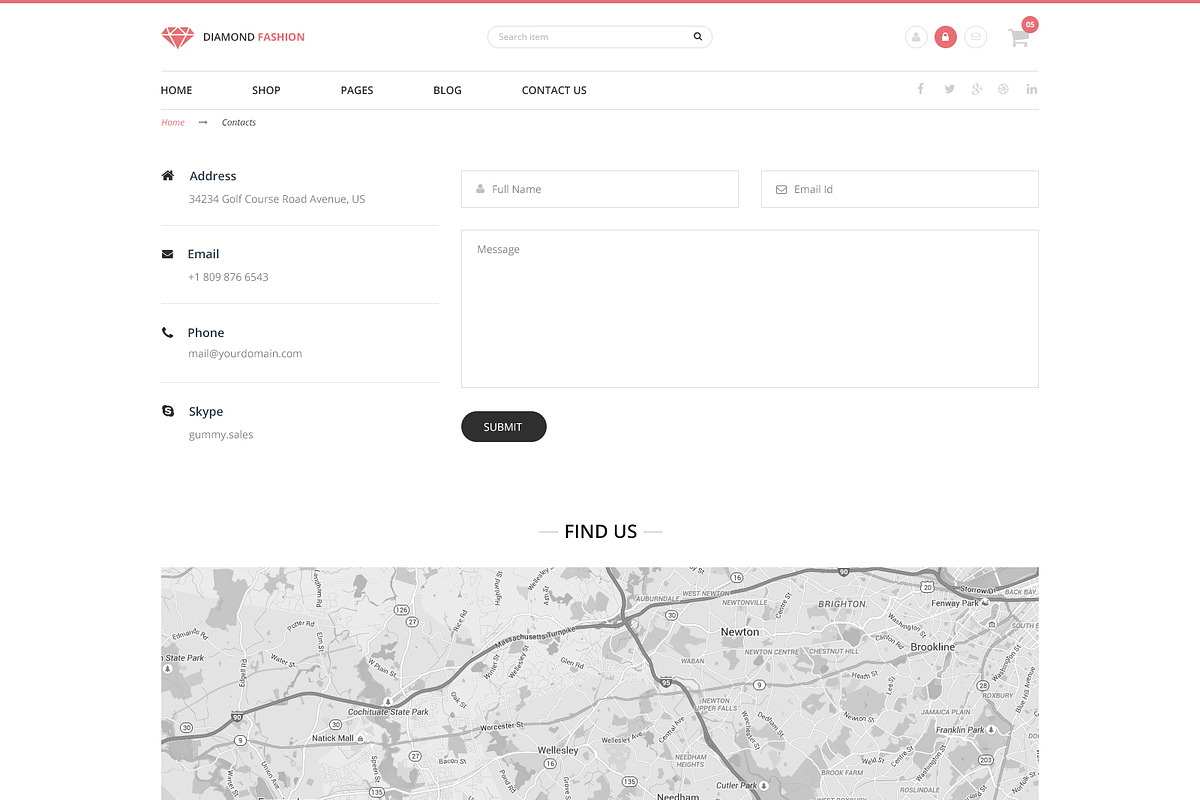Image resolution: width=1200 pixels, height=800 pixels.
Task: Click the phone icon beside Phone
Action: point(167,332)
